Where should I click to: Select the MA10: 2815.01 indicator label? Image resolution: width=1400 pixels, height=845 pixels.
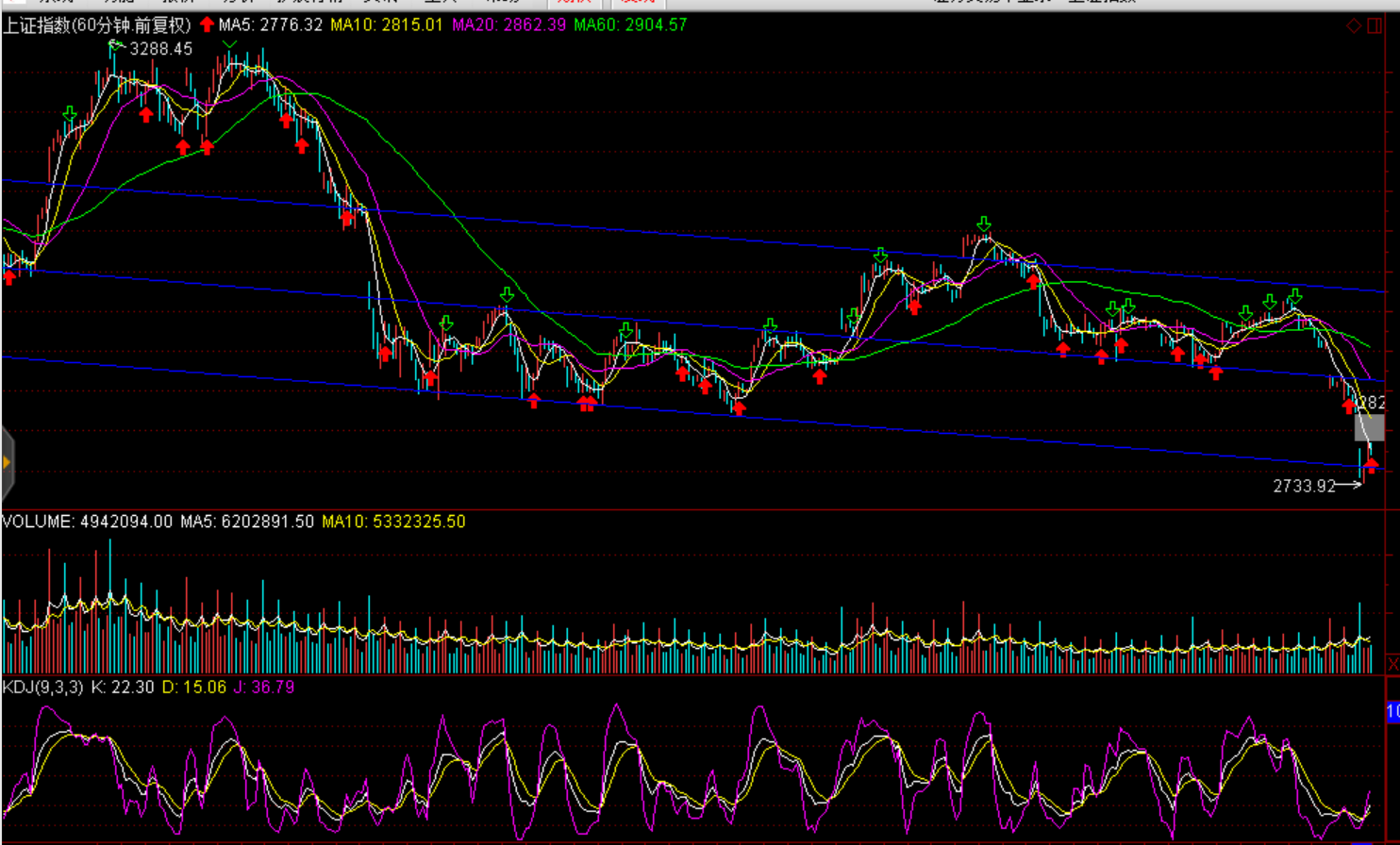(386, 25)
